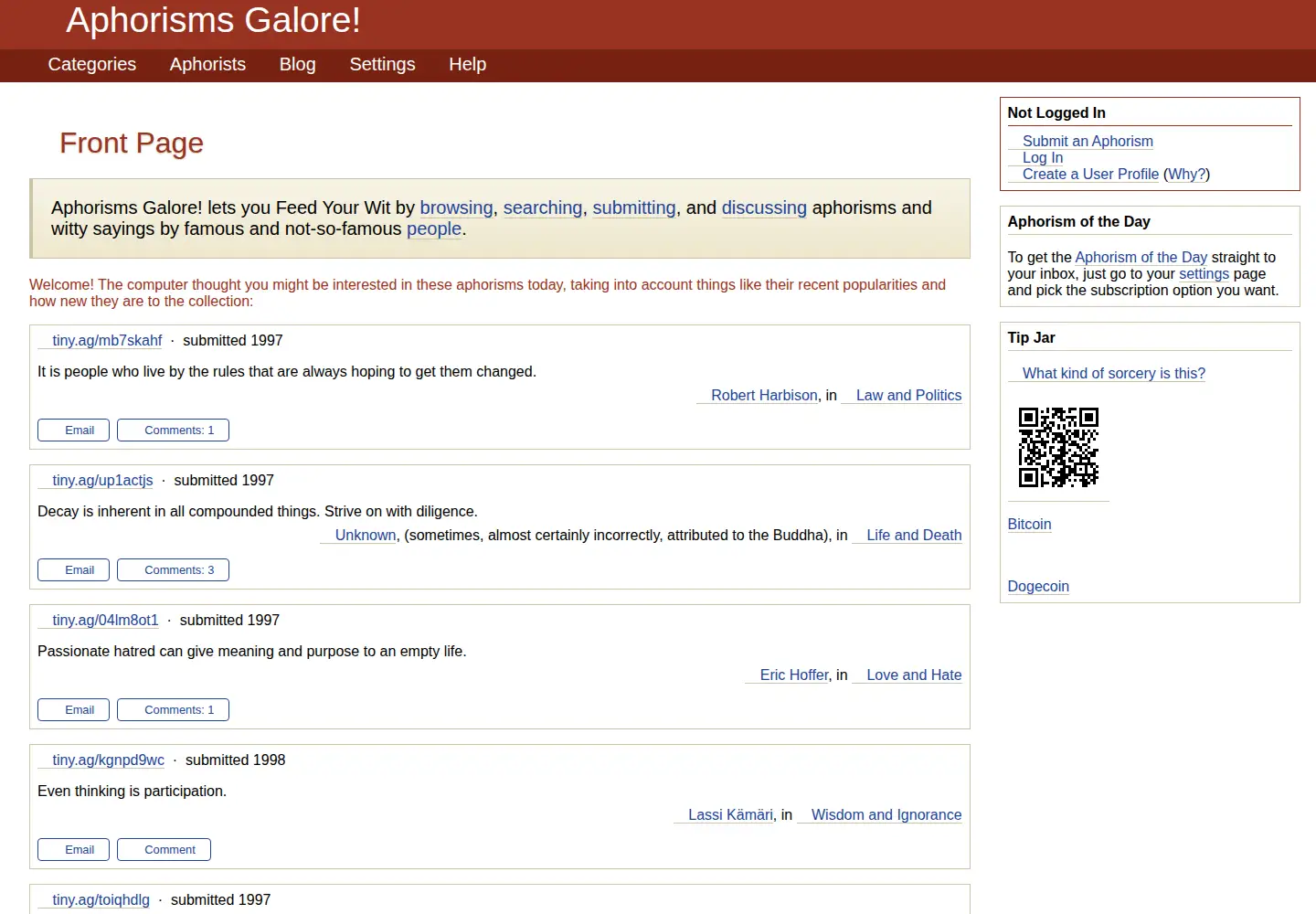The image size is (1316, 914).
Task: Open the Categories menu item
Action: [x=91, y=64]
